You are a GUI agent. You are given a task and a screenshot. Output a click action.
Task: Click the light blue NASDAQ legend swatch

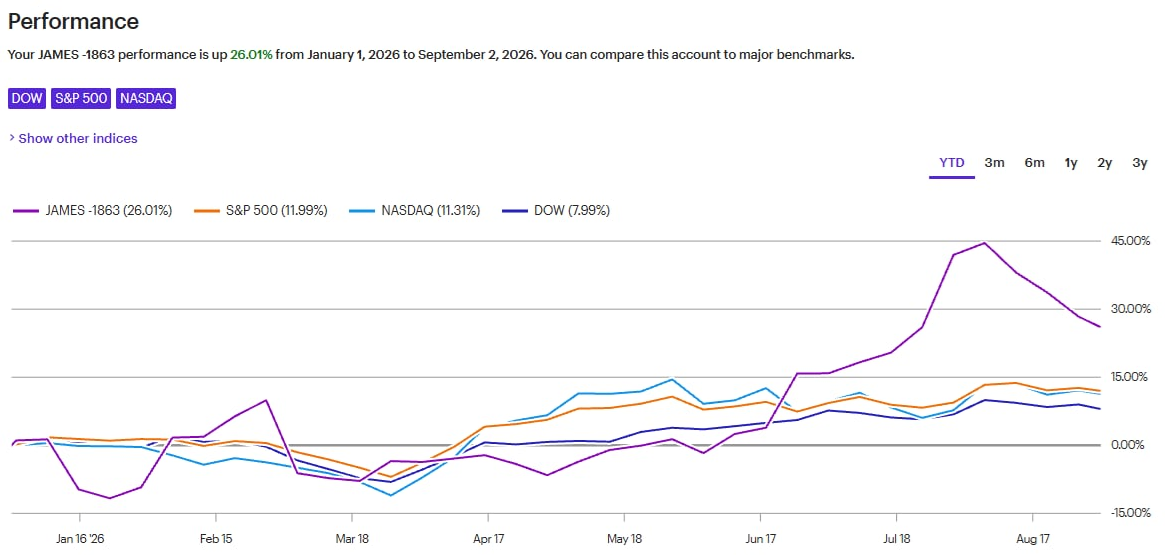(x=363, y=211)
